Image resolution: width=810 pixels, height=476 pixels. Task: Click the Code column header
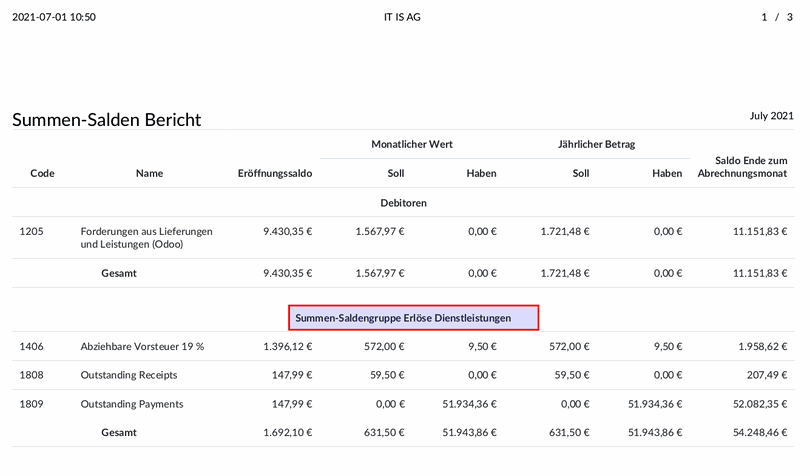tap(42, 173)
